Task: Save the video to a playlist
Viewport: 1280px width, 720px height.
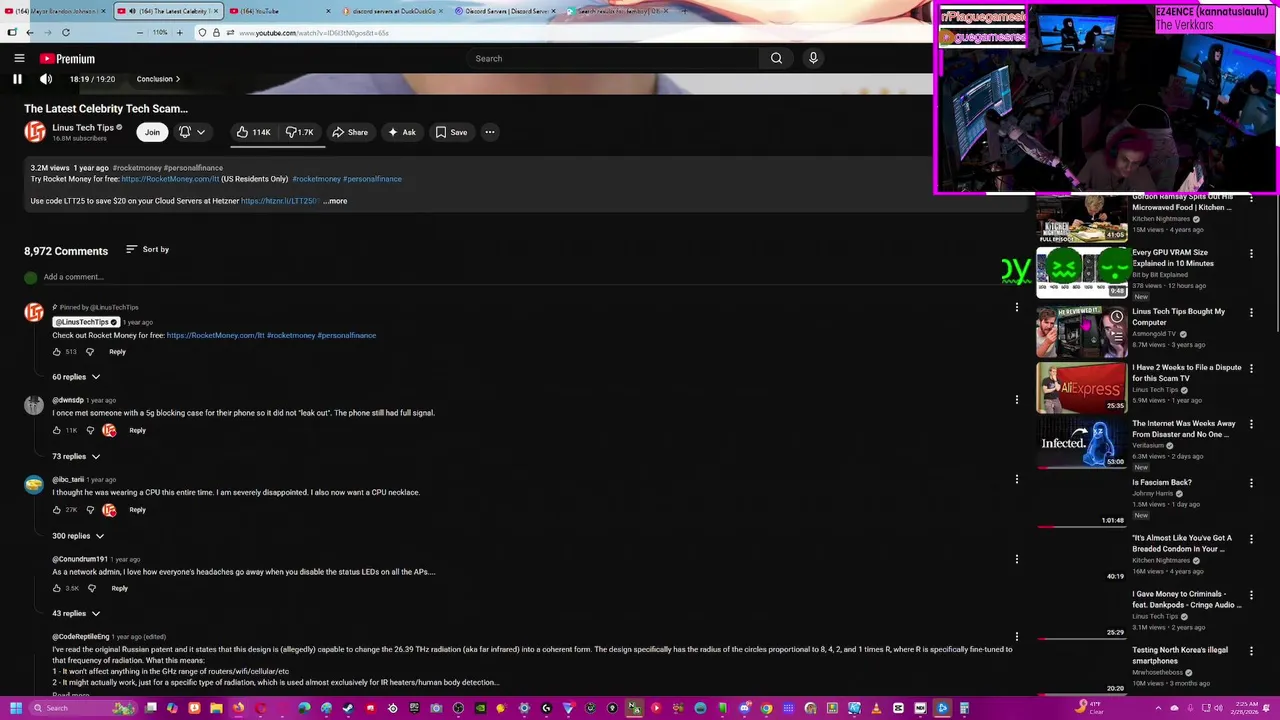Action: point(451,132)
